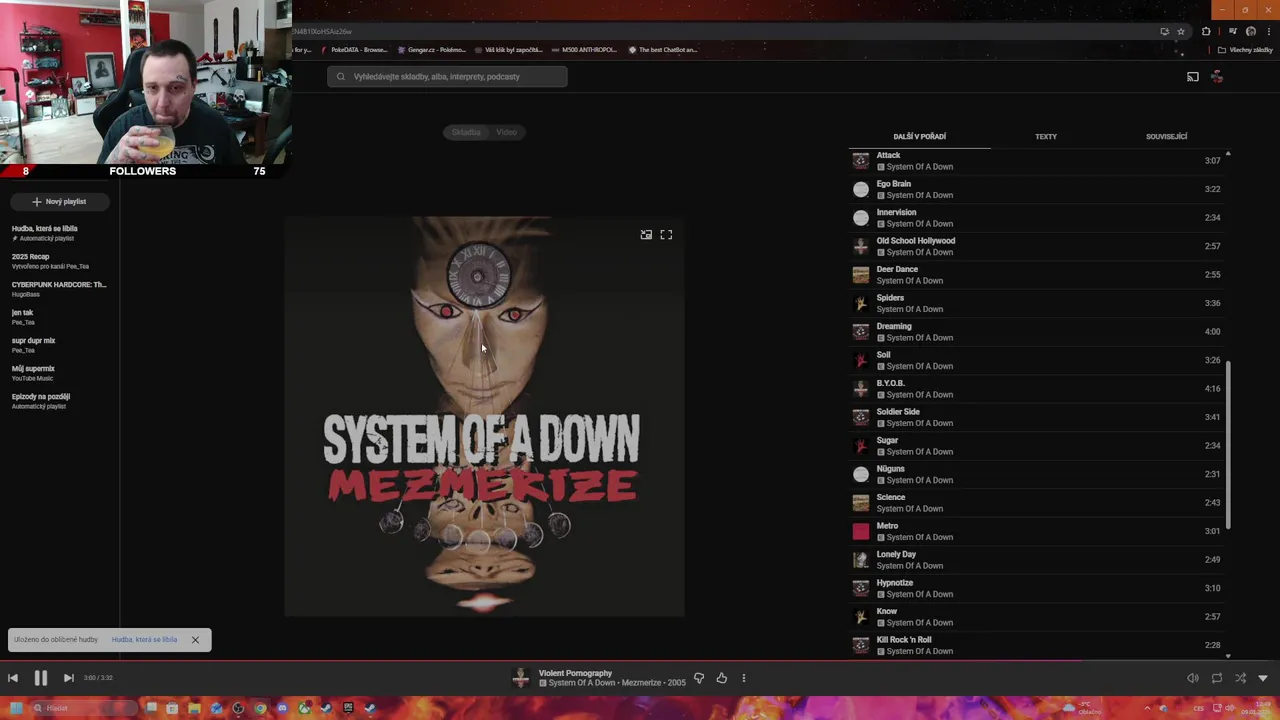Pause the current song
The image size is (1280, 720).
coord(41,678)
